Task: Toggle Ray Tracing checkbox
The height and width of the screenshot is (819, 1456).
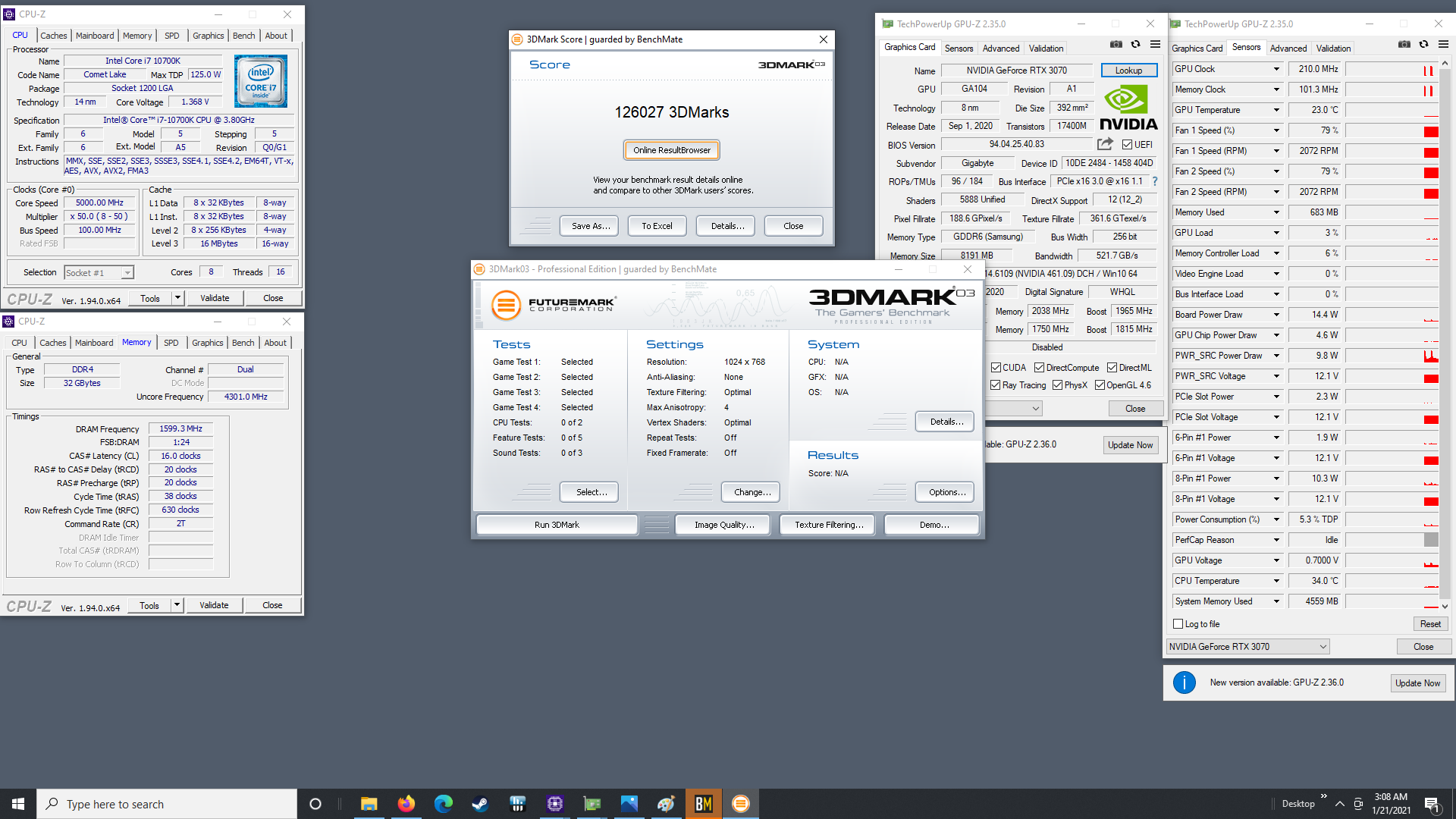Action: click(x=995, y=385)
